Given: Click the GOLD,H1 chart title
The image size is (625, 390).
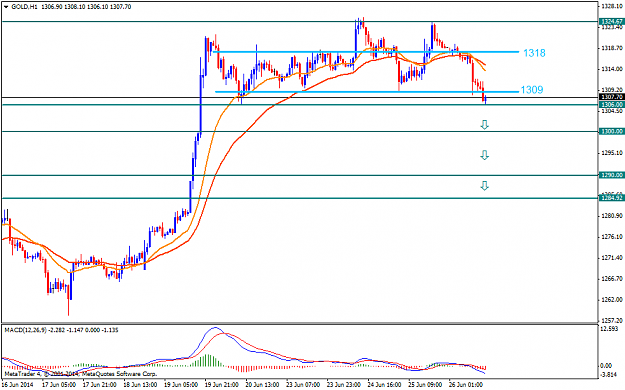Looking at the screenshot, I should point(24,7).
